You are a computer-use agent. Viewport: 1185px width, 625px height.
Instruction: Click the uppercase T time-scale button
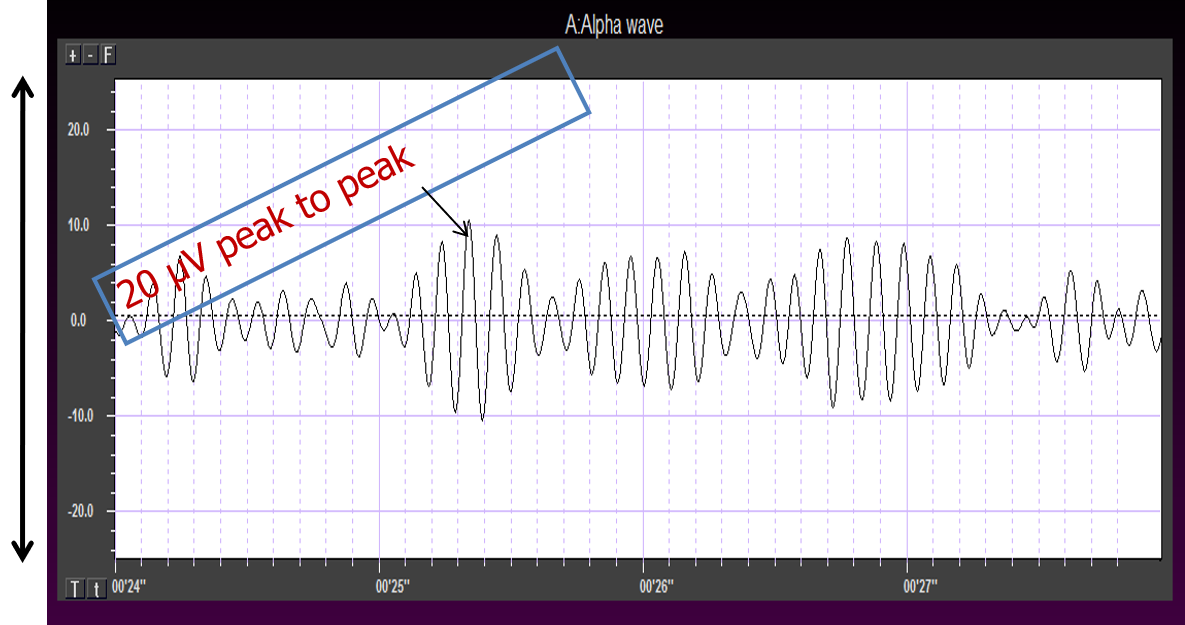coord(75,588)
